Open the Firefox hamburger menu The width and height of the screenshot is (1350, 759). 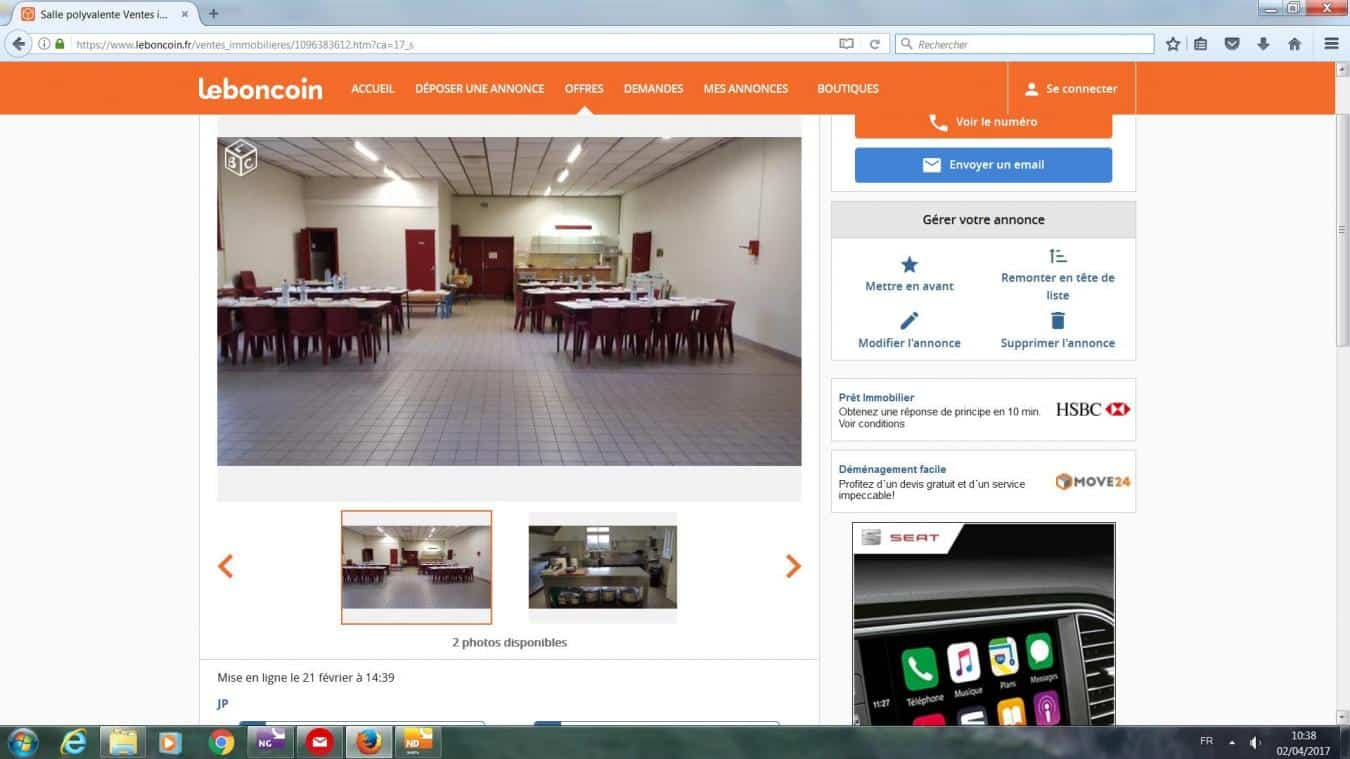point(1331,44)
